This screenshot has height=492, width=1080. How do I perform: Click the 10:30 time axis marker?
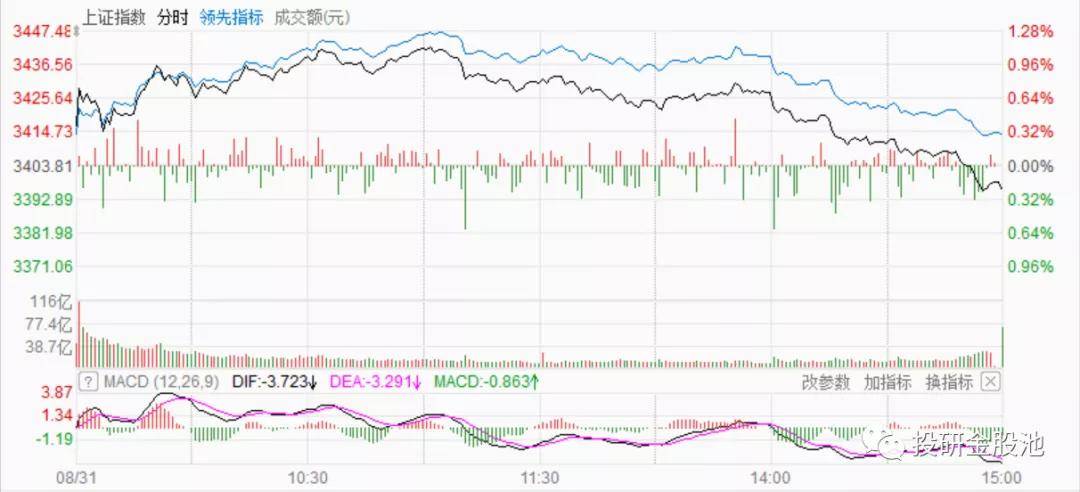(308, 478)
